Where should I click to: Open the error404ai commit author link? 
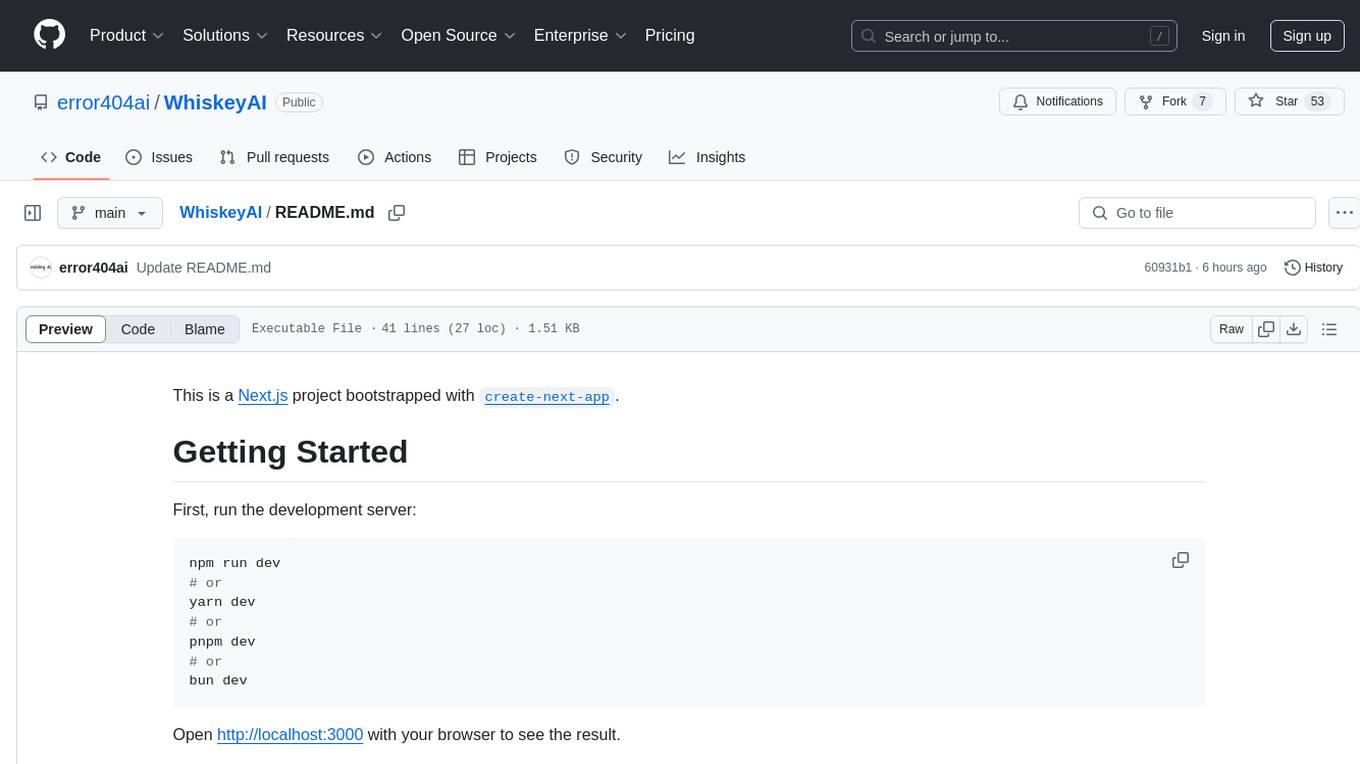pyautogui.click(x=94, y=267)
